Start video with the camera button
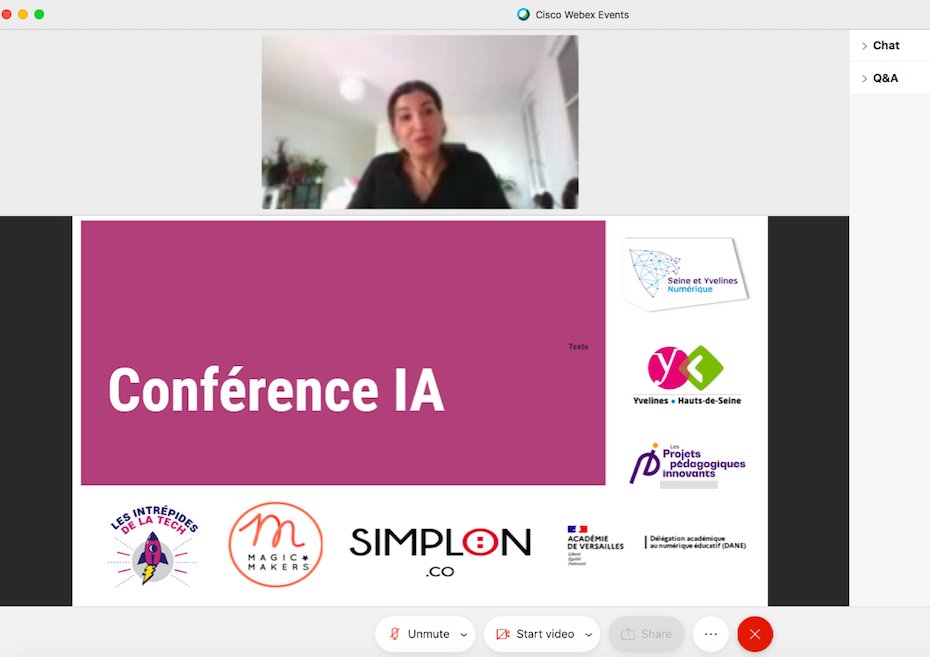Screen dimensions: 930x657 (x=536, y=634)
